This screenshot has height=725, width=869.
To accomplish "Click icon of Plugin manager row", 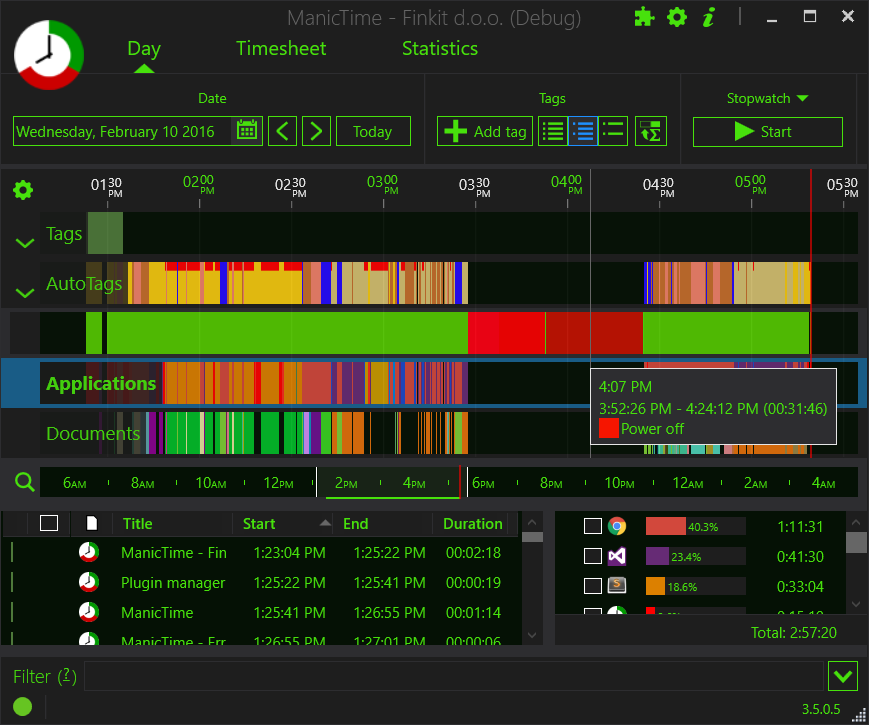I will click(x=89, y=582).
